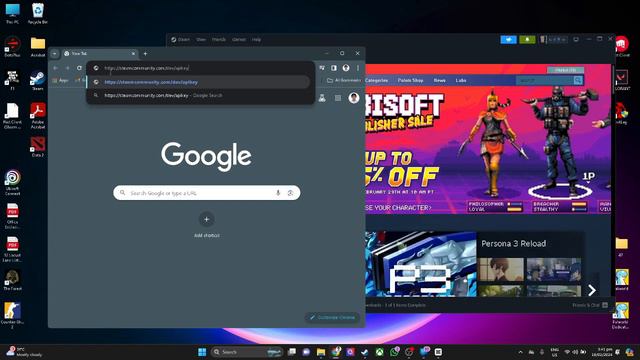Open the Counter-Strike 2 desktop shortcut

pos(12,315)
